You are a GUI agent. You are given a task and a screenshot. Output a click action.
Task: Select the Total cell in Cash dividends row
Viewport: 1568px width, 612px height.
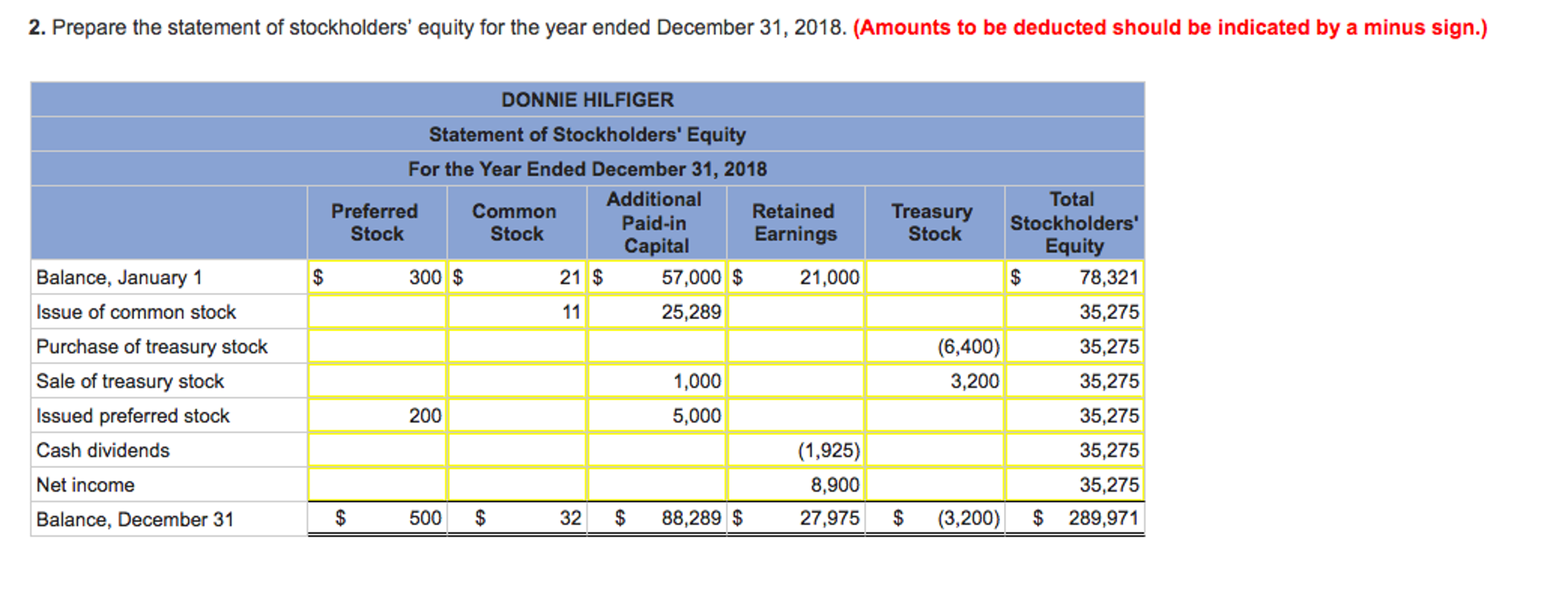tap(1074, 450)
